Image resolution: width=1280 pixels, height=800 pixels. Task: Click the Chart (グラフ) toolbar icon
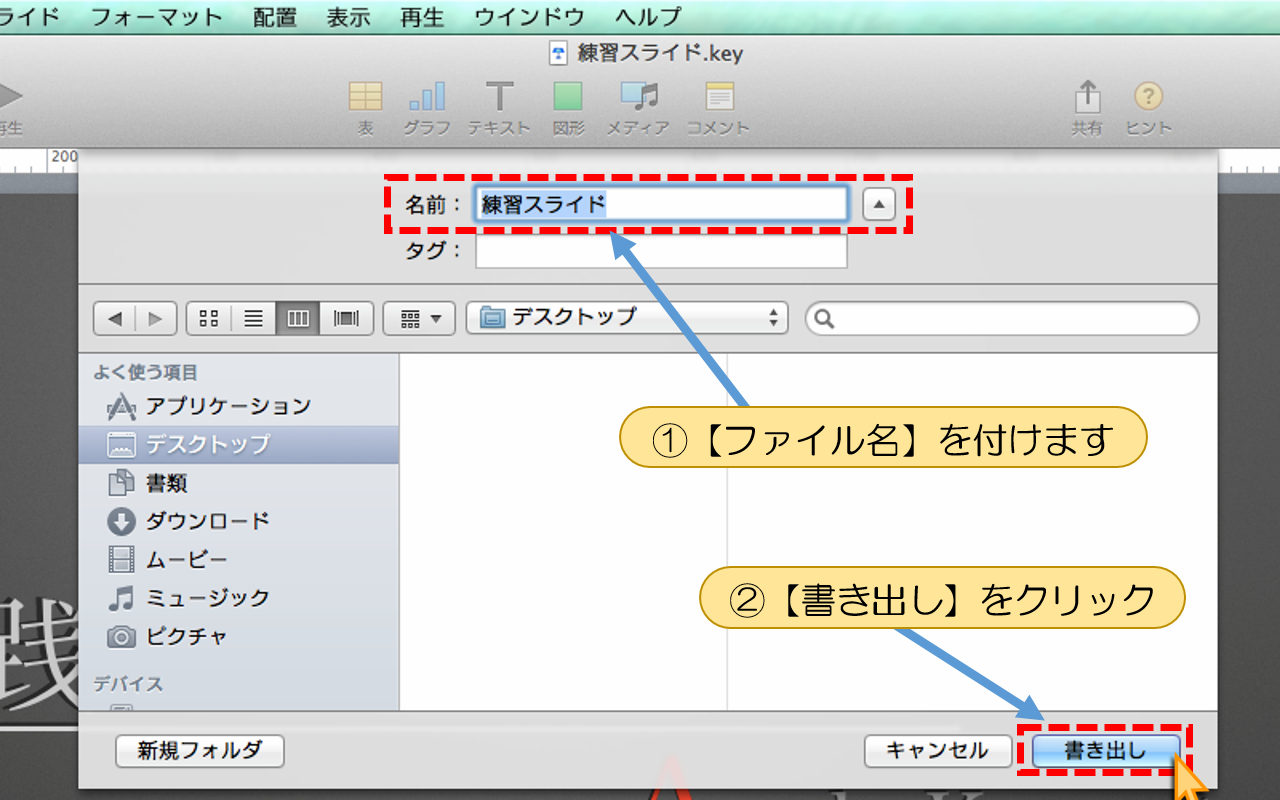427,97
